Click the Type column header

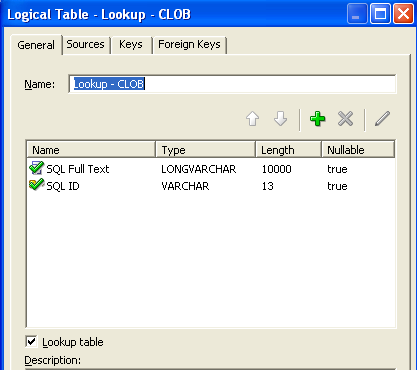206,150
